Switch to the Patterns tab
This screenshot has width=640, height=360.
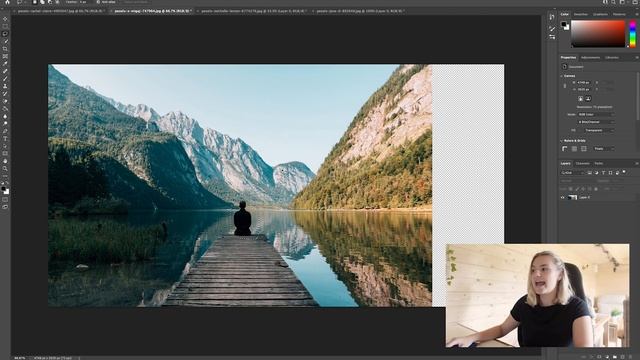point(619,14)
